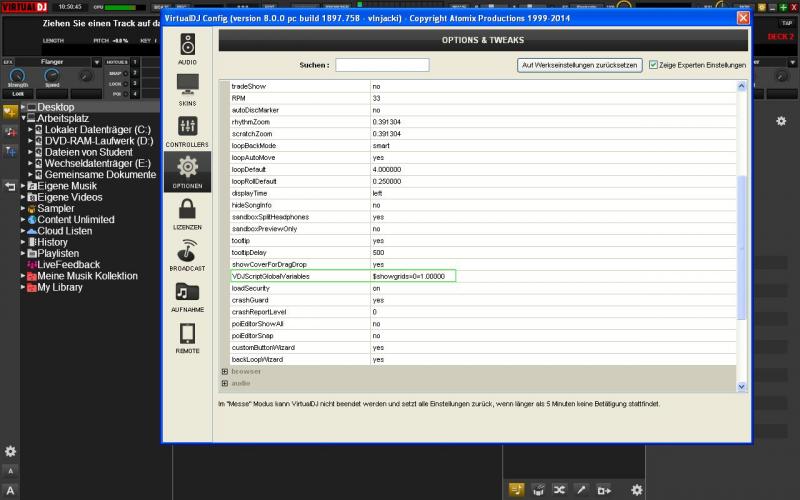Close the VirtualDJ Config dialog

[743, 18]
